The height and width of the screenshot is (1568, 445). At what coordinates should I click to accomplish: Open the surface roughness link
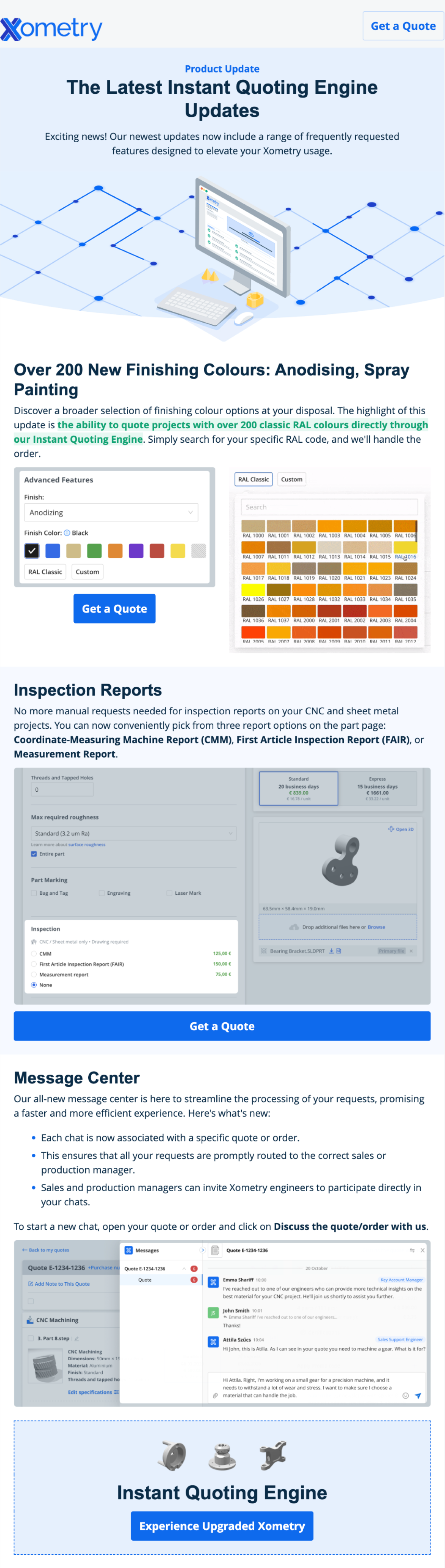point(87,845)
